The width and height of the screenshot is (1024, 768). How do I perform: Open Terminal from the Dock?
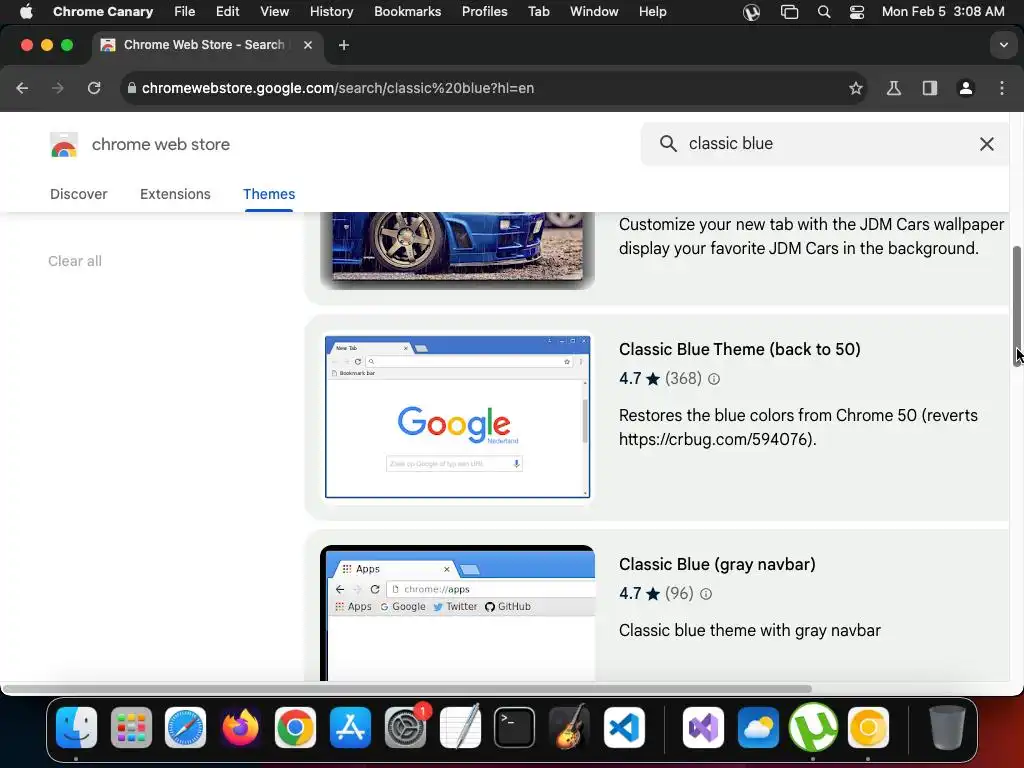point(515,727)
